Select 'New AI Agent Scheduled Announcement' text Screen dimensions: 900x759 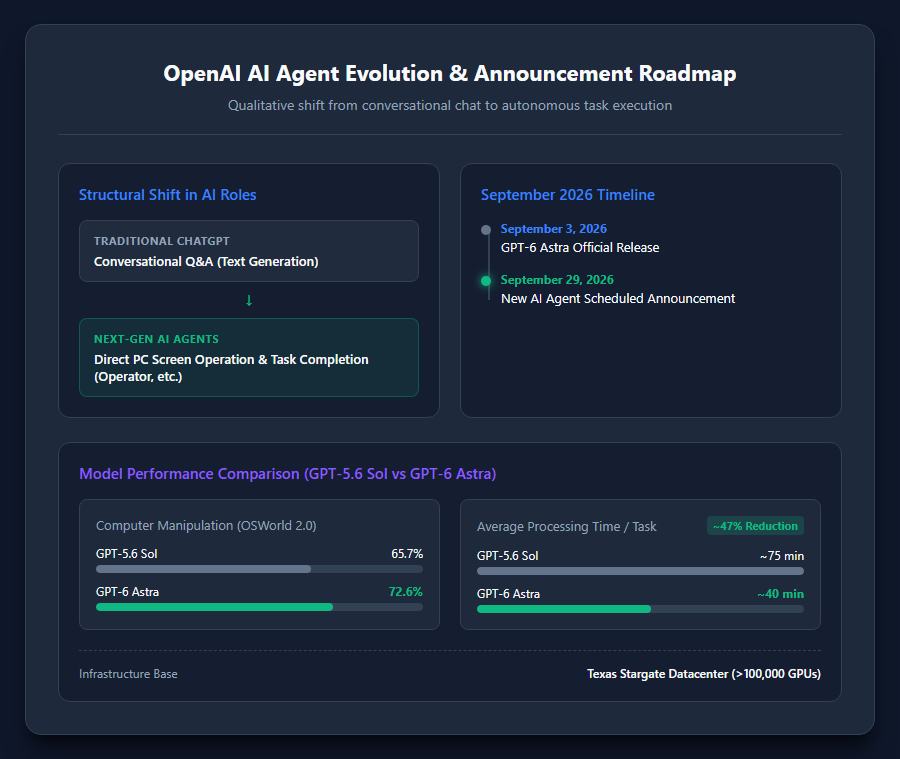618,299
